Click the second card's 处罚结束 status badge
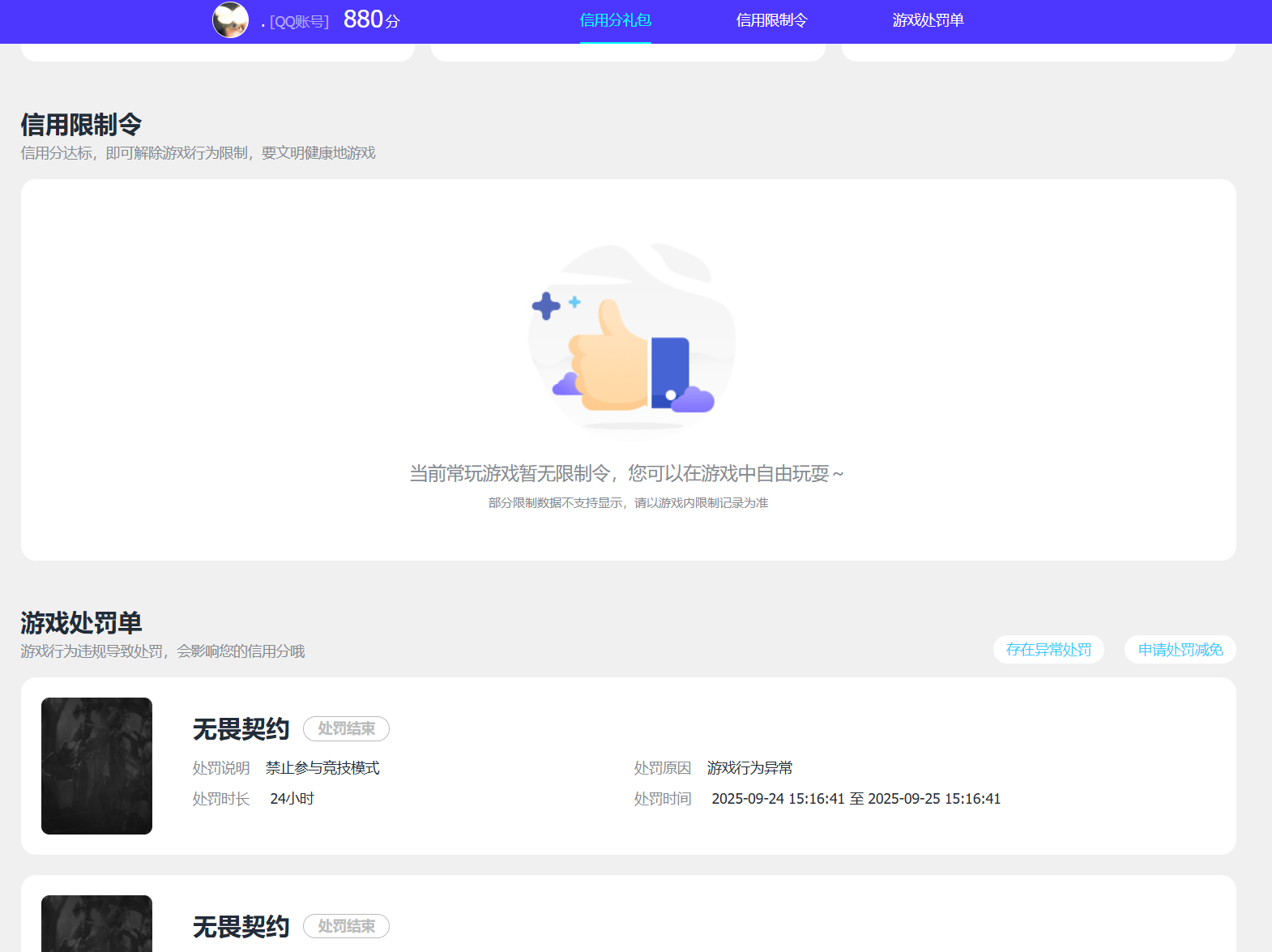The width and height of the screenshot is (1272, 952). (x=346, y=926)
